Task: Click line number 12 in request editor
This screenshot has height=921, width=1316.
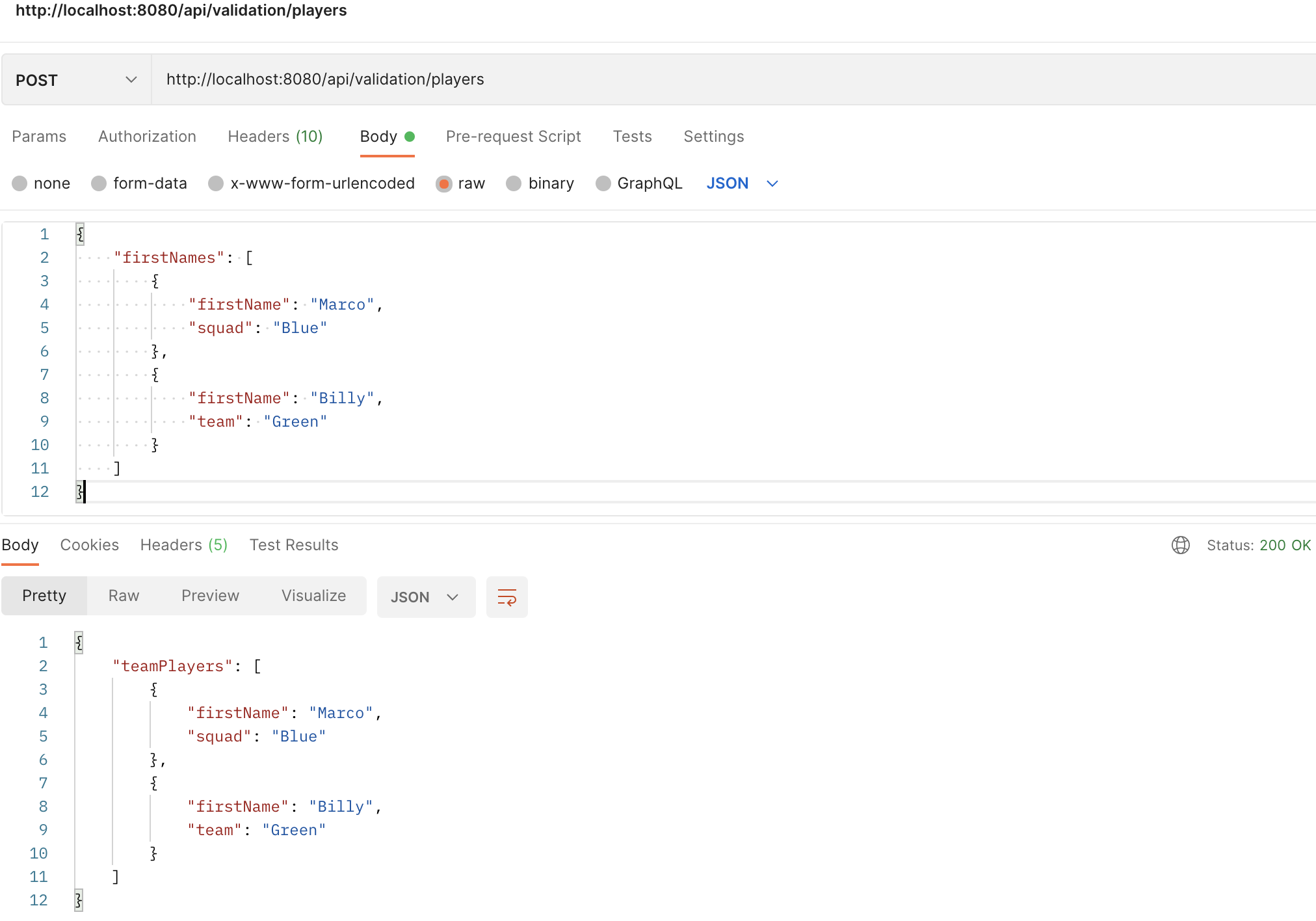Action: click(x=40, y=492)
